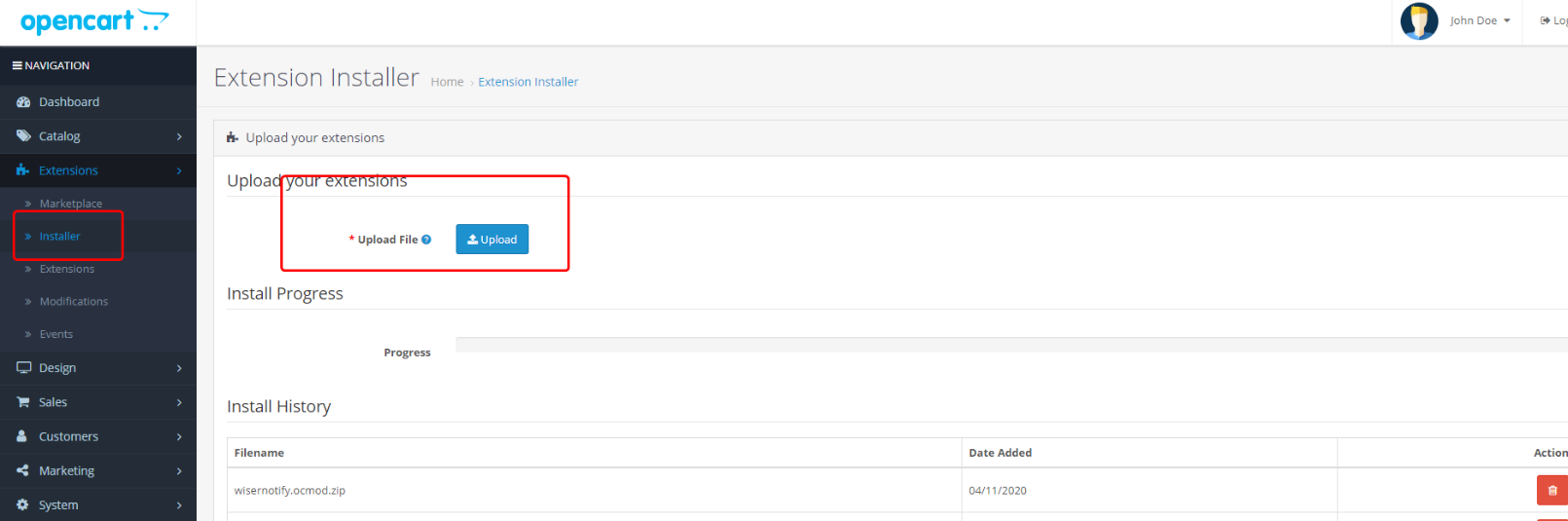1568x521 pixels.
Task: Expand the System menu chevron
Action: (x=179, y=504)
